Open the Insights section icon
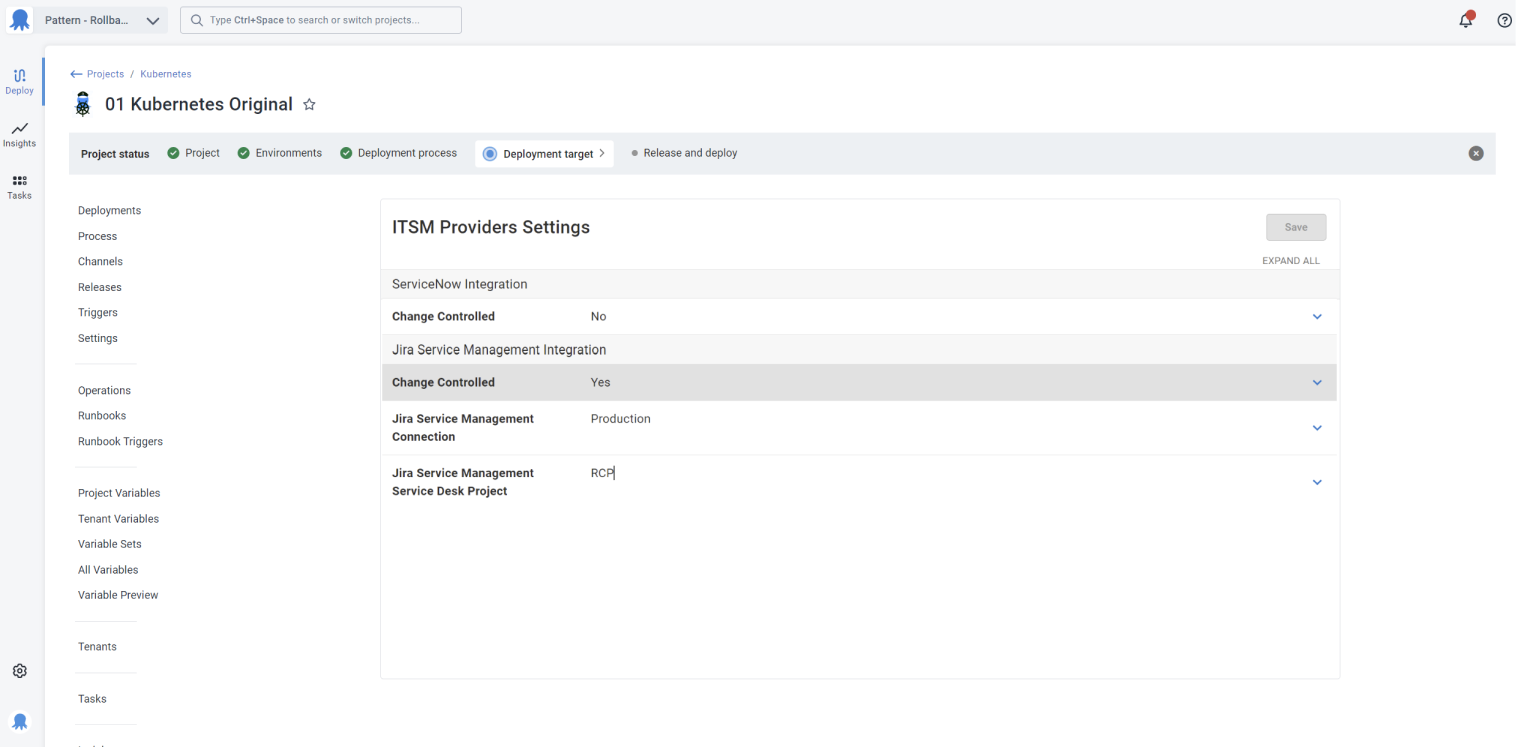The height and width of the screenshot is (747, 1516). click(x=19, y=134)
